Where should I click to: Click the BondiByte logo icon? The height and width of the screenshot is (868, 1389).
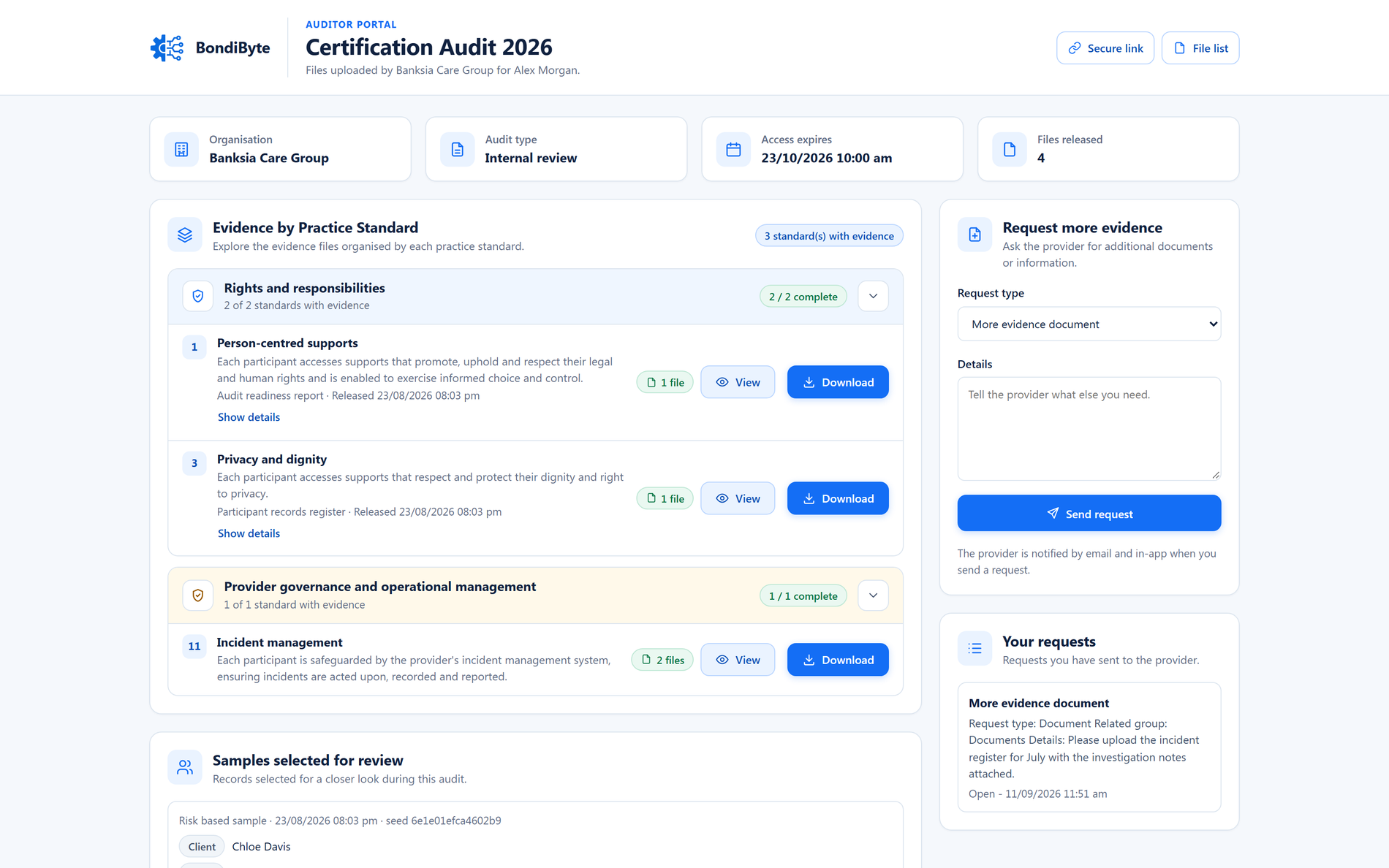coord(167,48)
